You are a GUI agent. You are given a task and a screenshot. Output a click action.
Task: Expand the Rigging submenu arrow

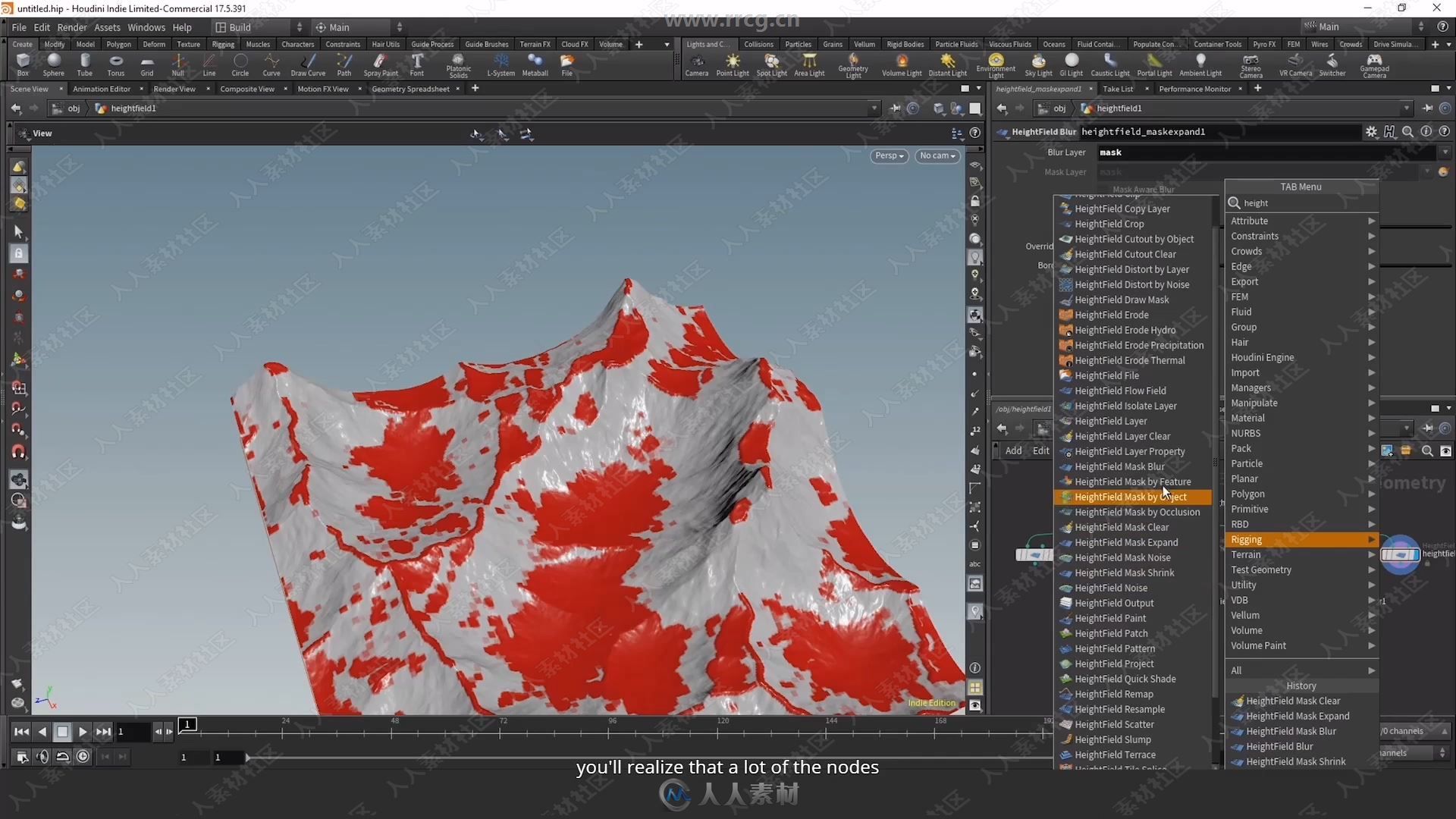1372,540
